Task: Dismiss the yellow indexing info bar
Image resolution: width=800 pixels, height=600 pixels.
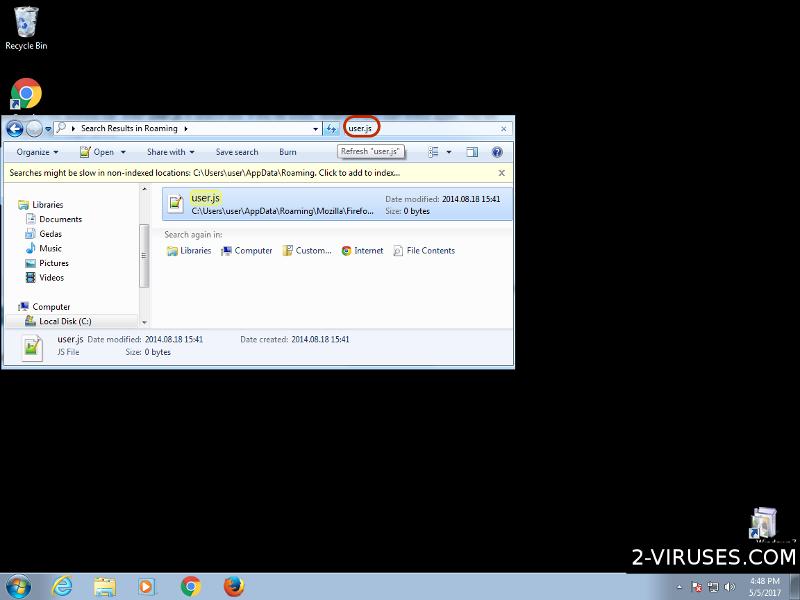Action: 502,172
